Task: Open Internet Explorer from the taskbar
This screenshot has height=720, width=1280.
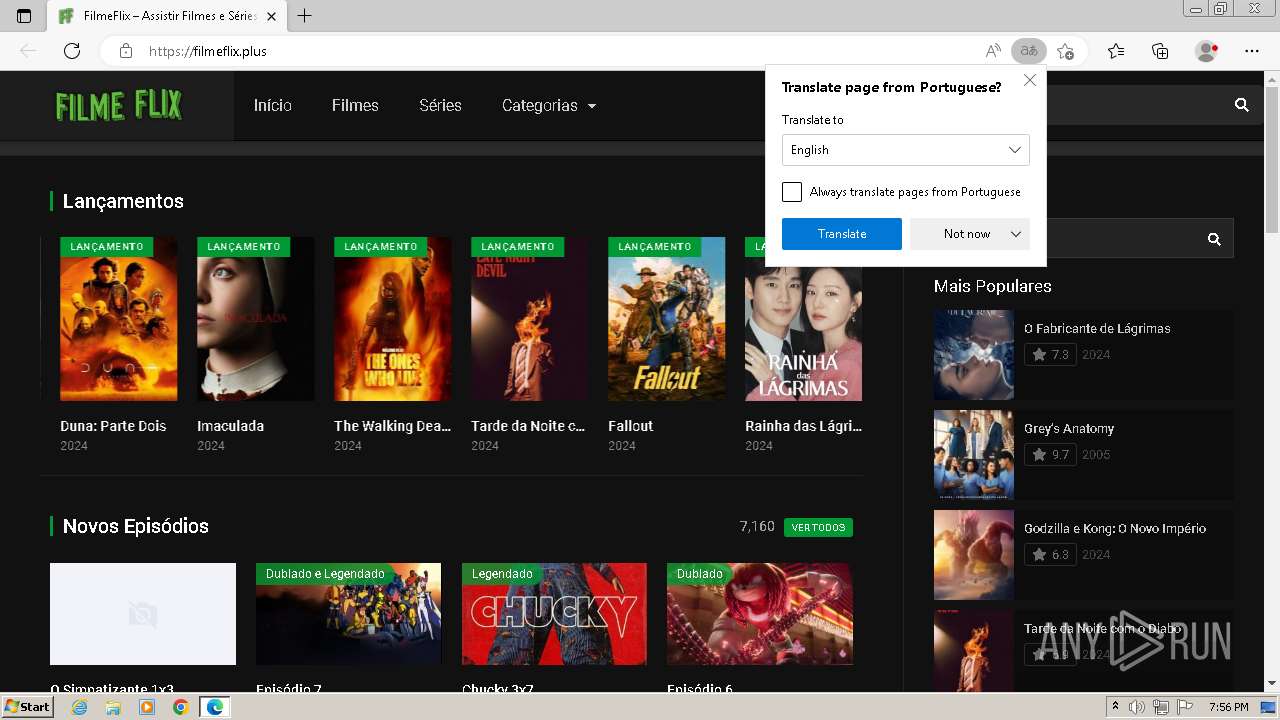Action: (x=79, y=707)
